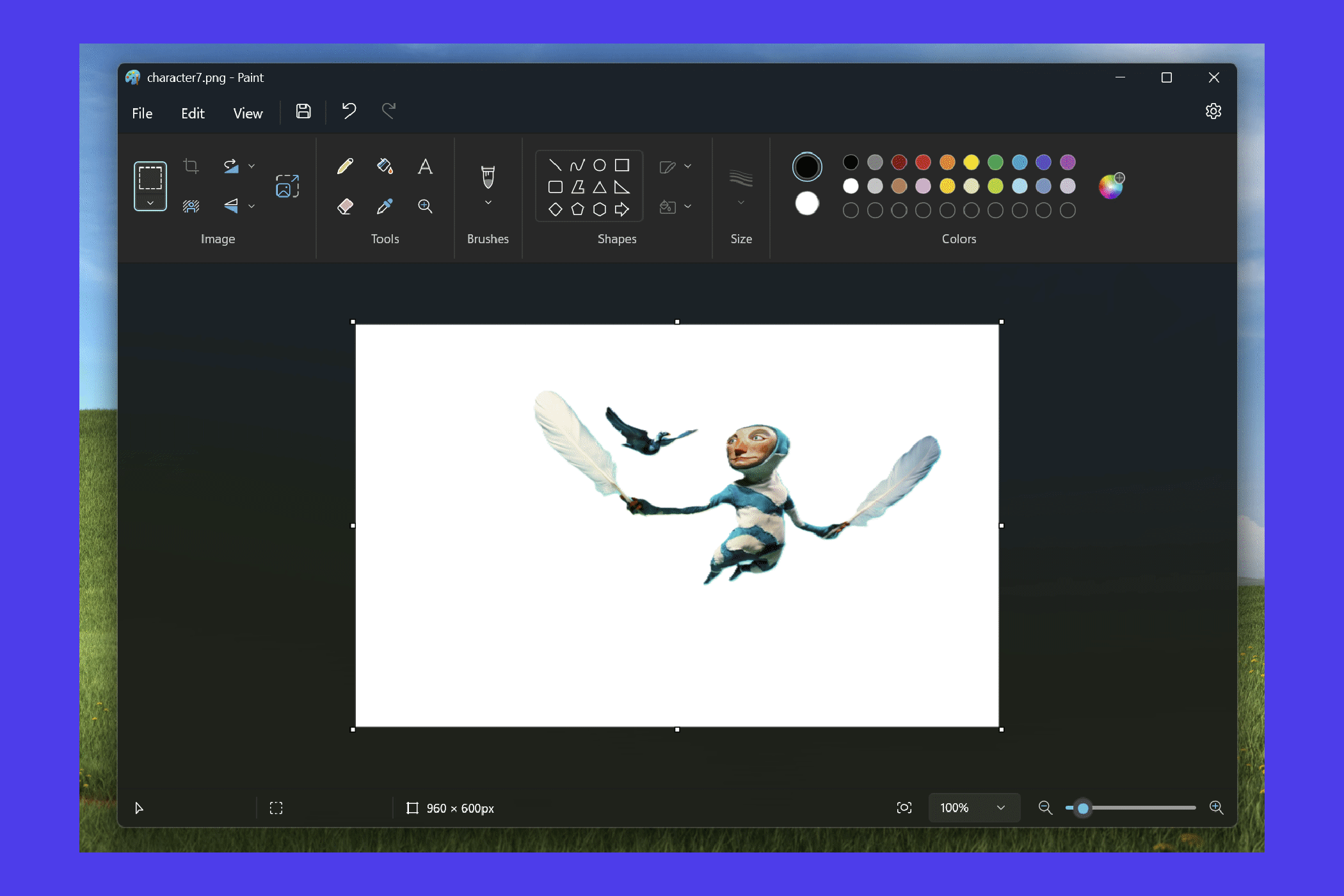The image size is (1344, 896).
Task: Minimize the Paint window
Action: click(x=1120, y=77)
